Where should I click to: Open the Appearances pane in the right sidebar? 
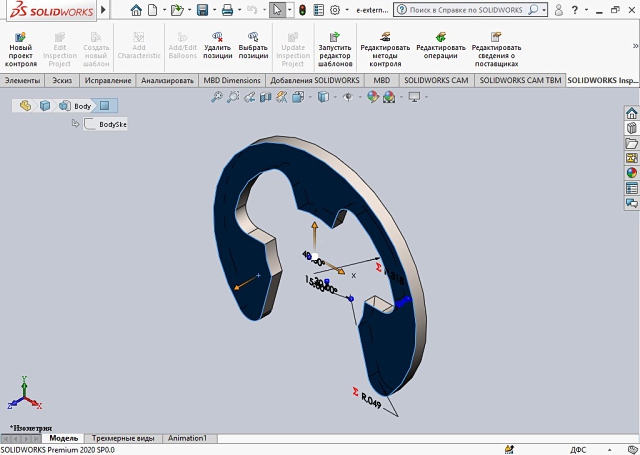coord(631,172)
